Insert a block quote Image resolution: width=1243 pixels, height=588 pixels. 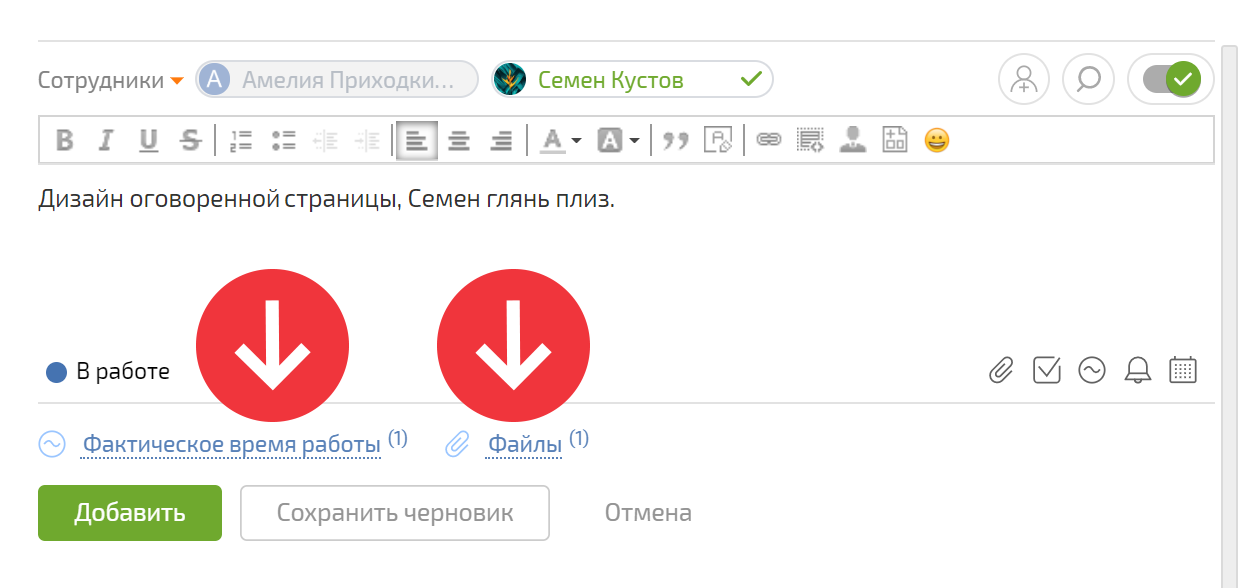tap(677, 141)
